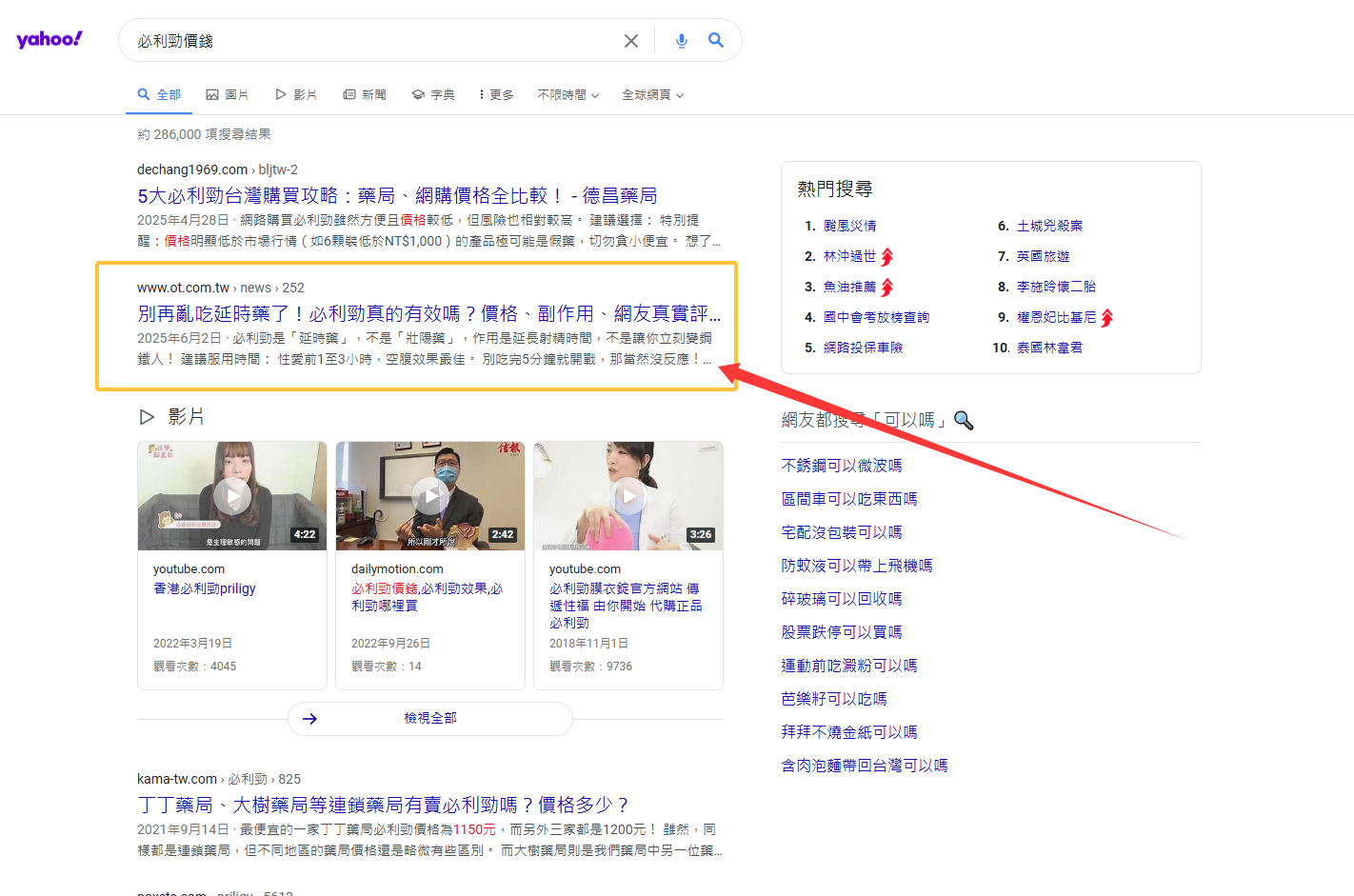Open trending search 泰國林韋君
Image resolution: width=1354 pixels, height=896 pixels.
coord(1049,348)
